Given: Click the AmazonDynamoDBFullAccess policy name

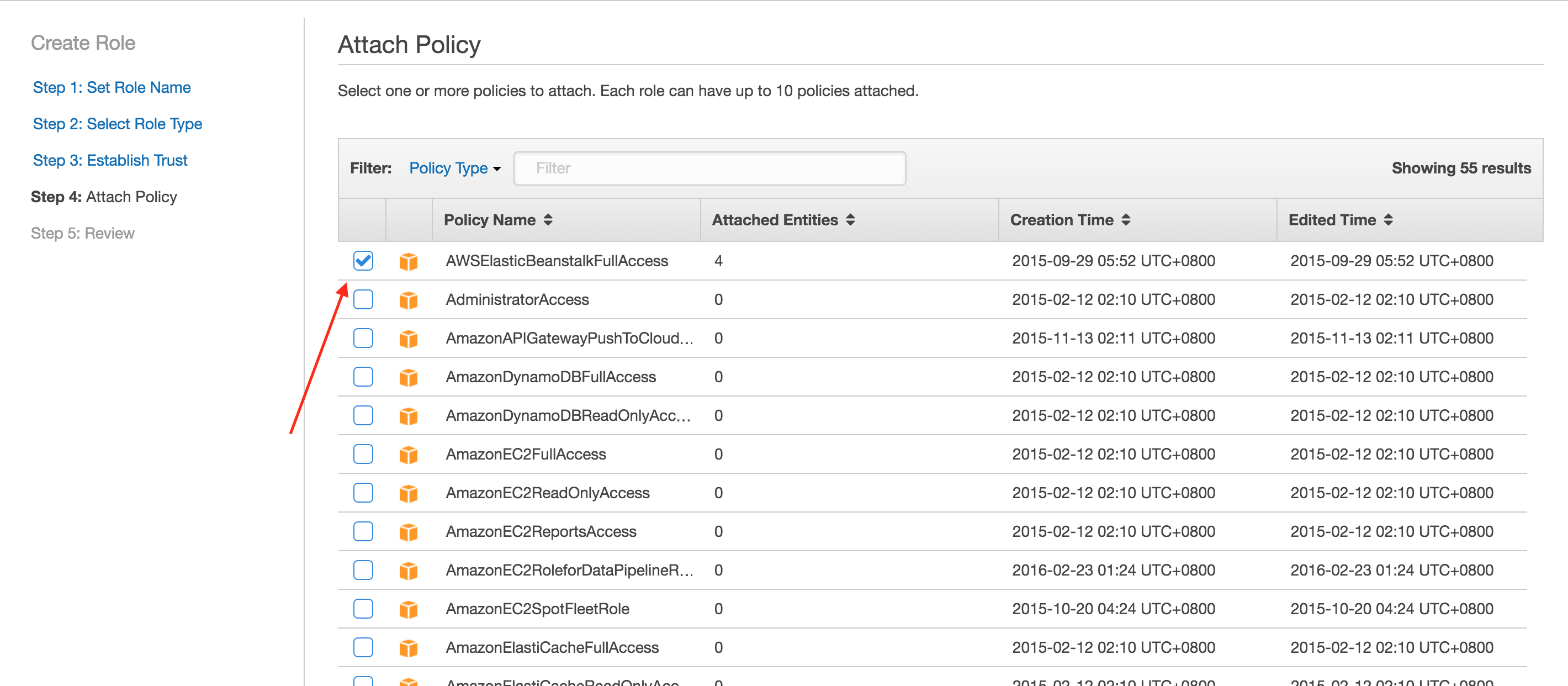Looking at the screenshot, I should click(x=551, y=377).
